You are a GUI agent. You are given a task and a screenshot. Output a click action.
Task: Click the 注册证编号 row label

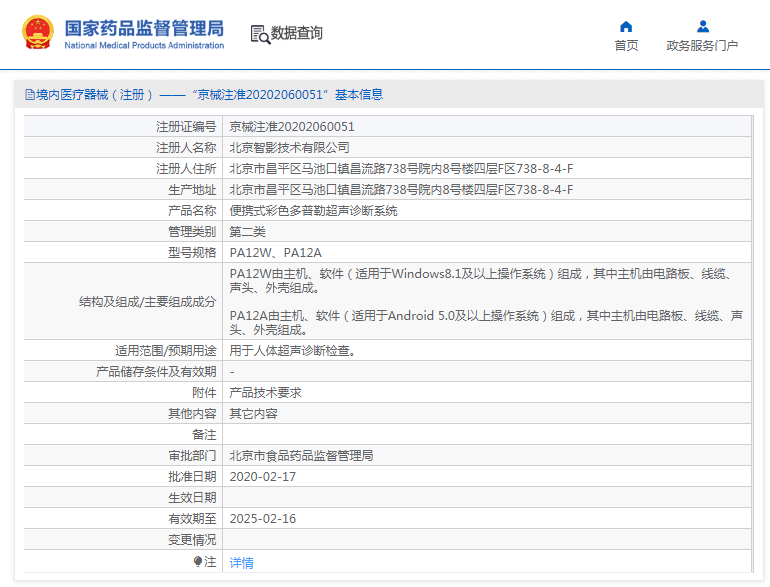coord(186,127)
